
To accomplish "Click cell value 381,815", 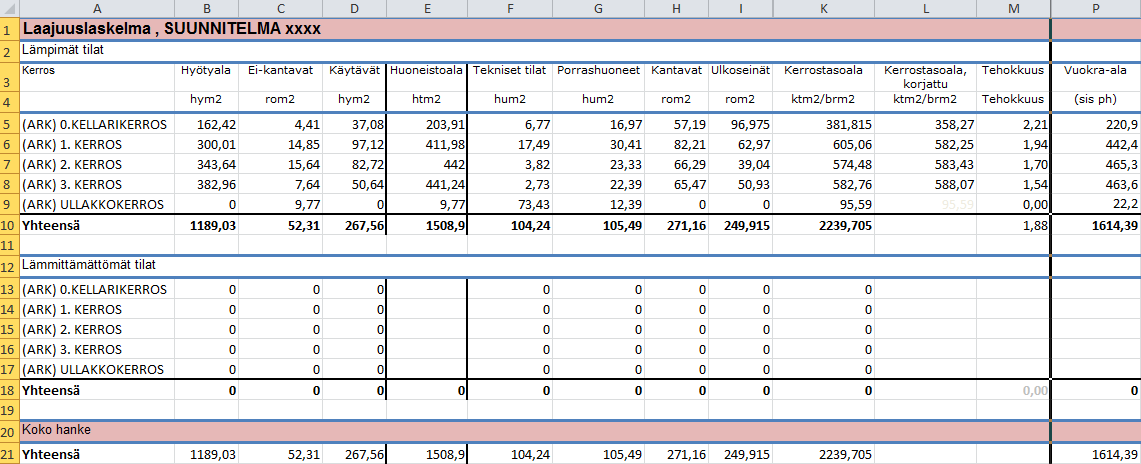I will pyautogui.click(x=823, y=124).
